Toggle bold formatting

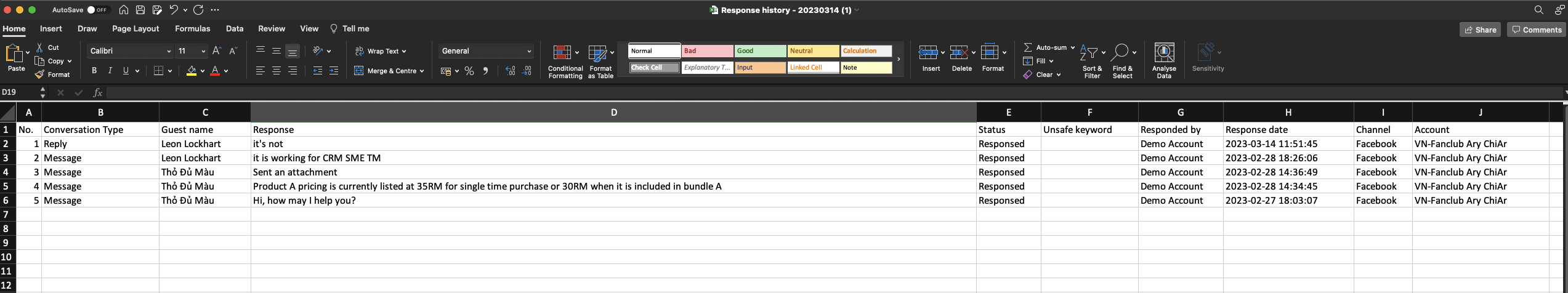94,71
